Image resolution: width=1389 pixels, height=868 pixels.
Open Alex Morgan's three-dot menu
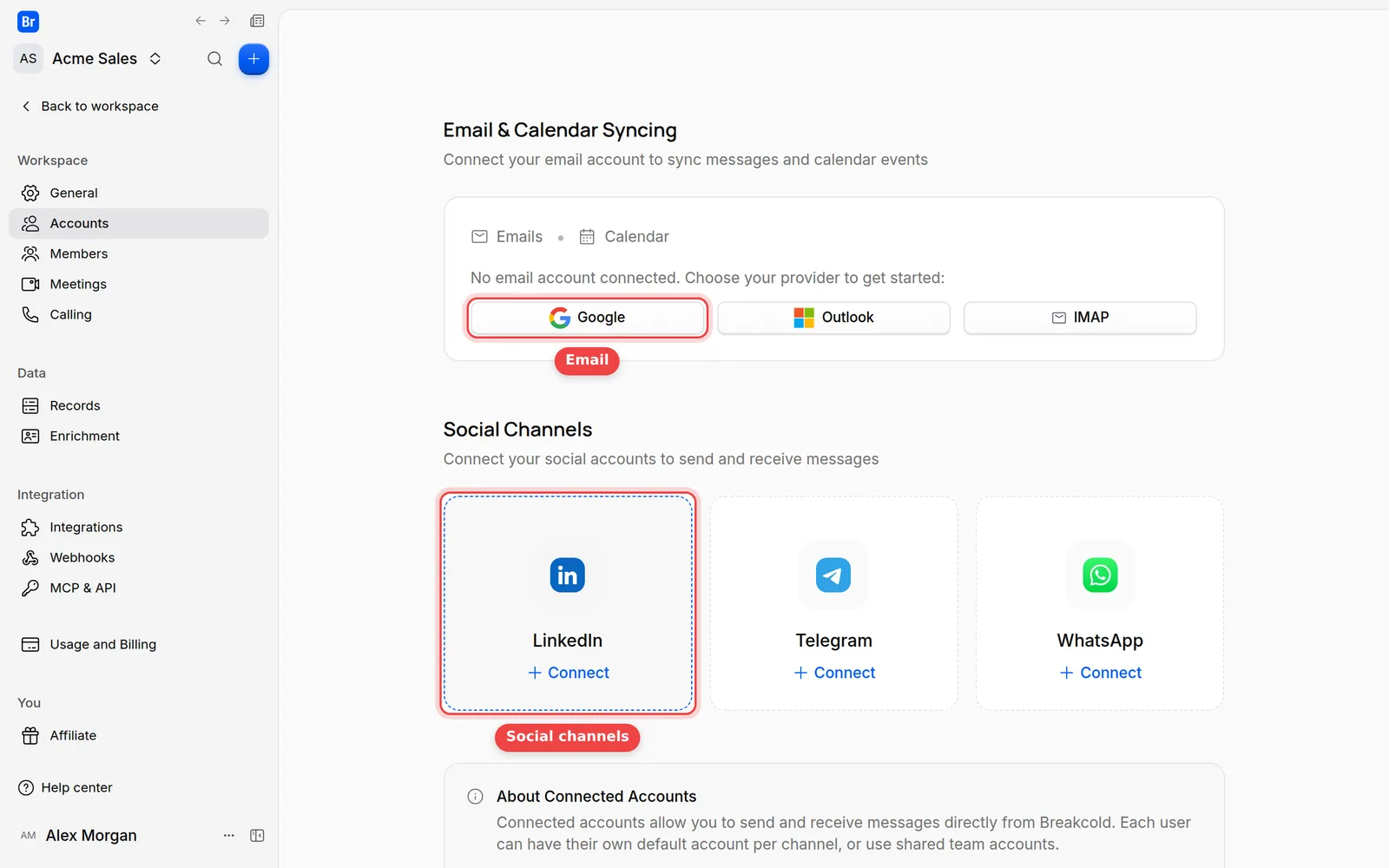click(x=229, y=835)
